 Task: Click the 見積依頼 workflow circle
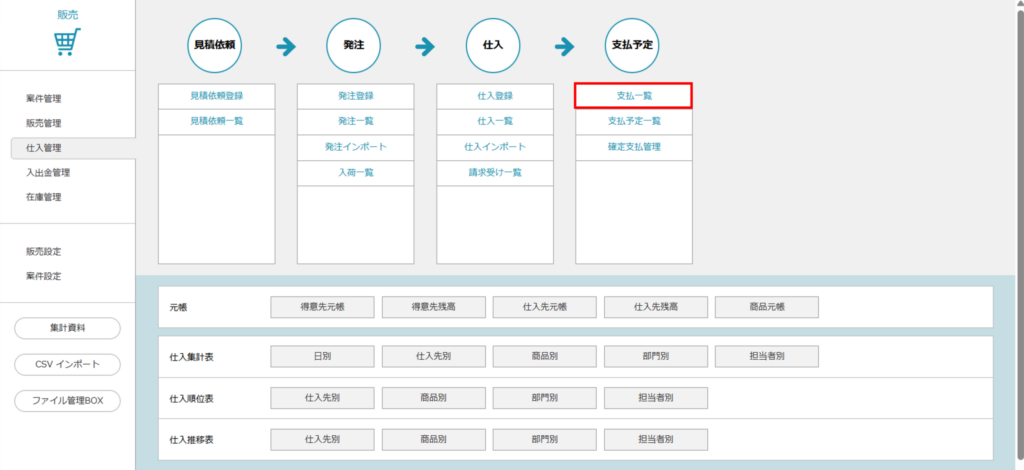(x=216, y=46)
